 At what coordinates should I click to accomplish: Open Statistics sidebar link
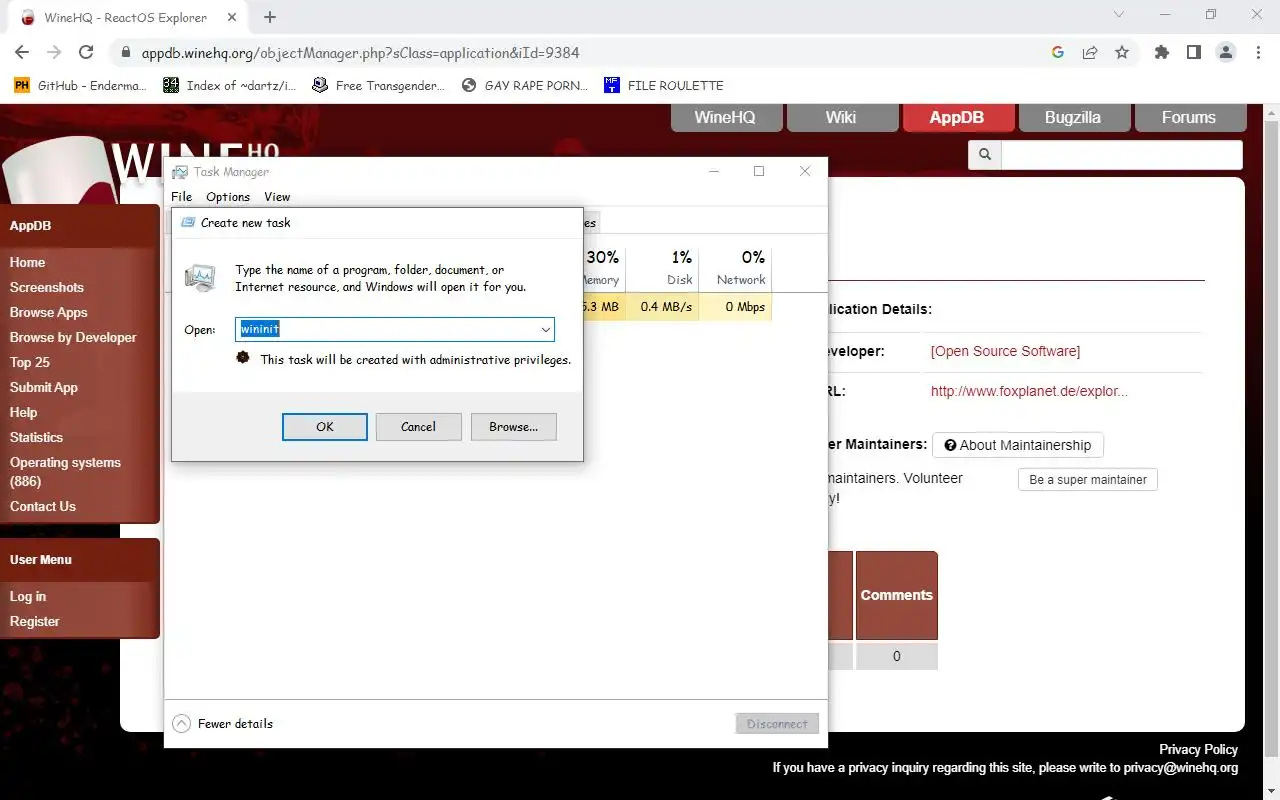[36, 437]
